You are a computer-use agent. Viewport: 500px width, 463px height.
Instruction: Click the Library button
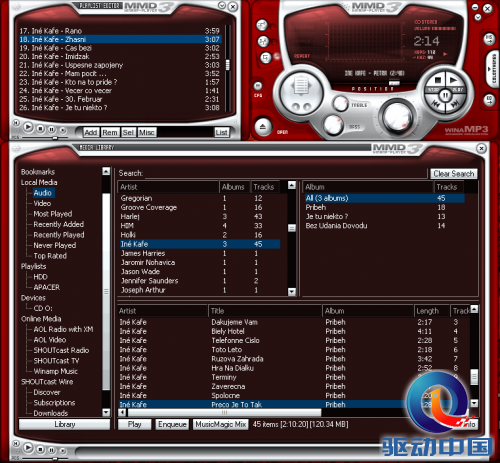[x=64, y=424]
